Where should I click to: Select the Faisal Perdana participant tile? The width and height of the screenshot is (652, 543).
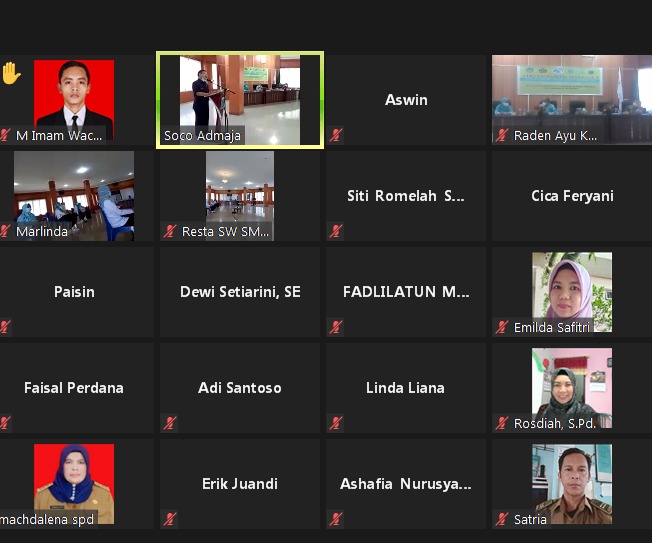(74, 388)
